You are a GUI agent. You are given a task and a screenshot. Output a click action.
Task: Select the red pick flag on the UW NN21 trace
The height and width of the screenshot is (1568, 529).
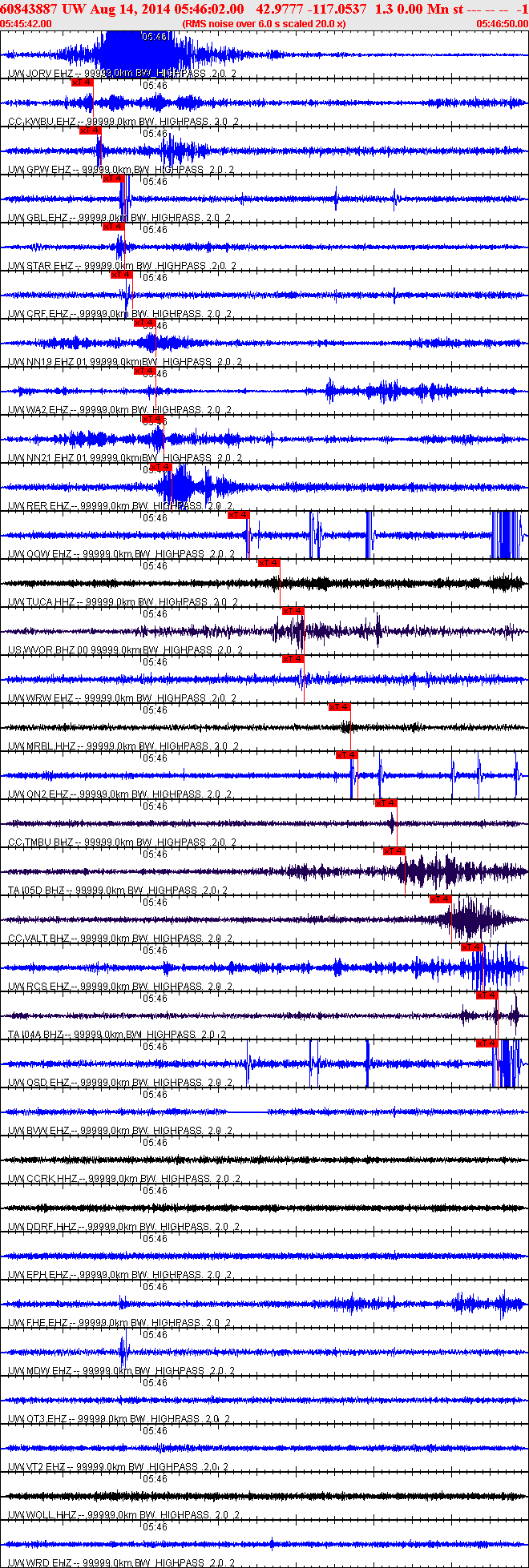click(x=153, y=419)
